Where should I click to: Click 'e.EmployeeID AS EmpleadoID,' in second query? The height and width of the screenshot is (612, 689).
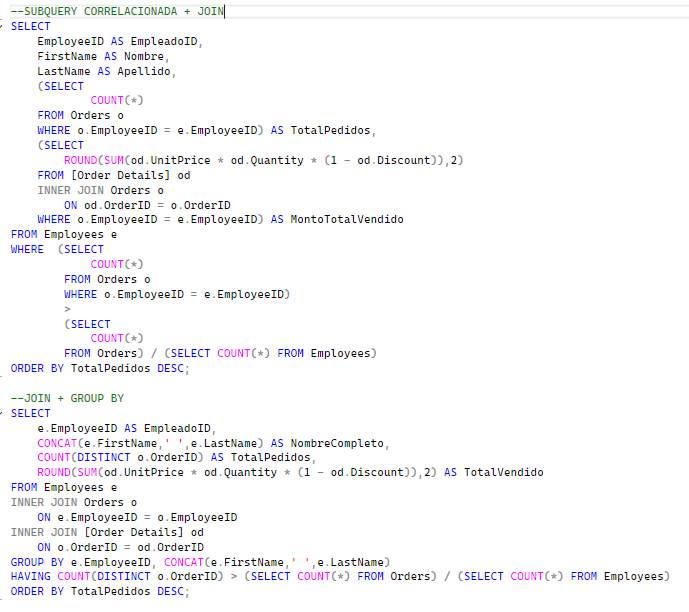click(x=127, y=428)
